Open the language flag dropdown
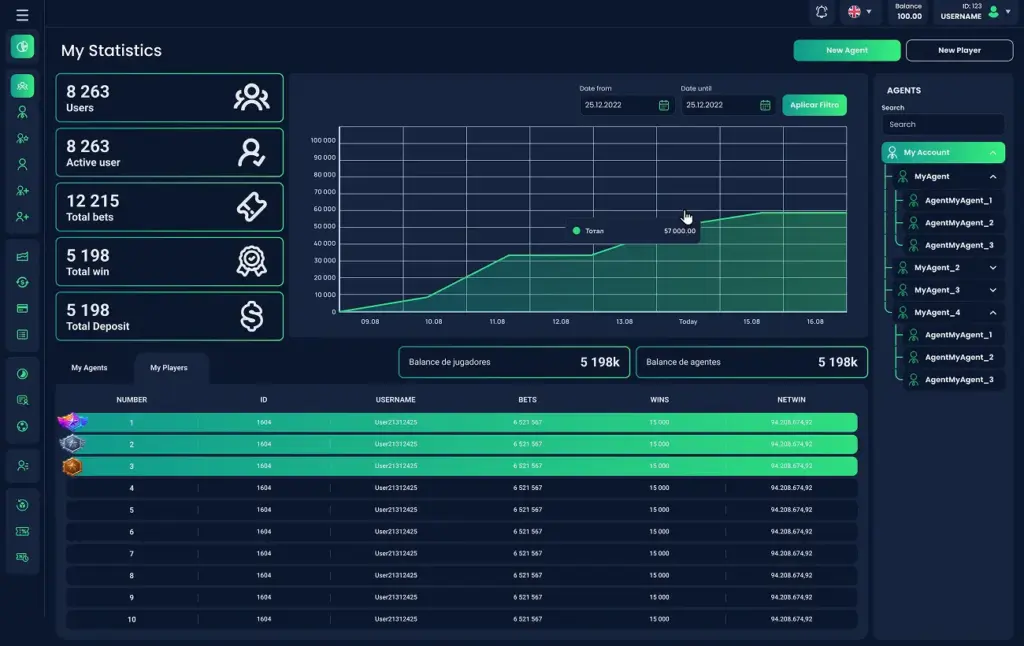The height and width of the screenshot is (646, 1024). (859, 12)
